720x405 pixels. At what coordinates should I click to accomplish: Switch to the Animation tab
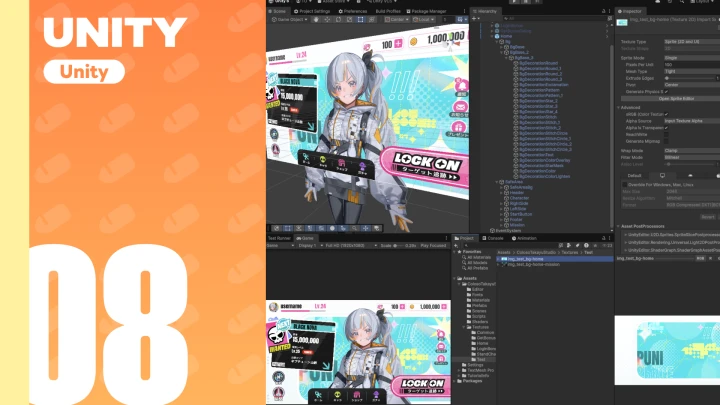(x=524, y=238)
